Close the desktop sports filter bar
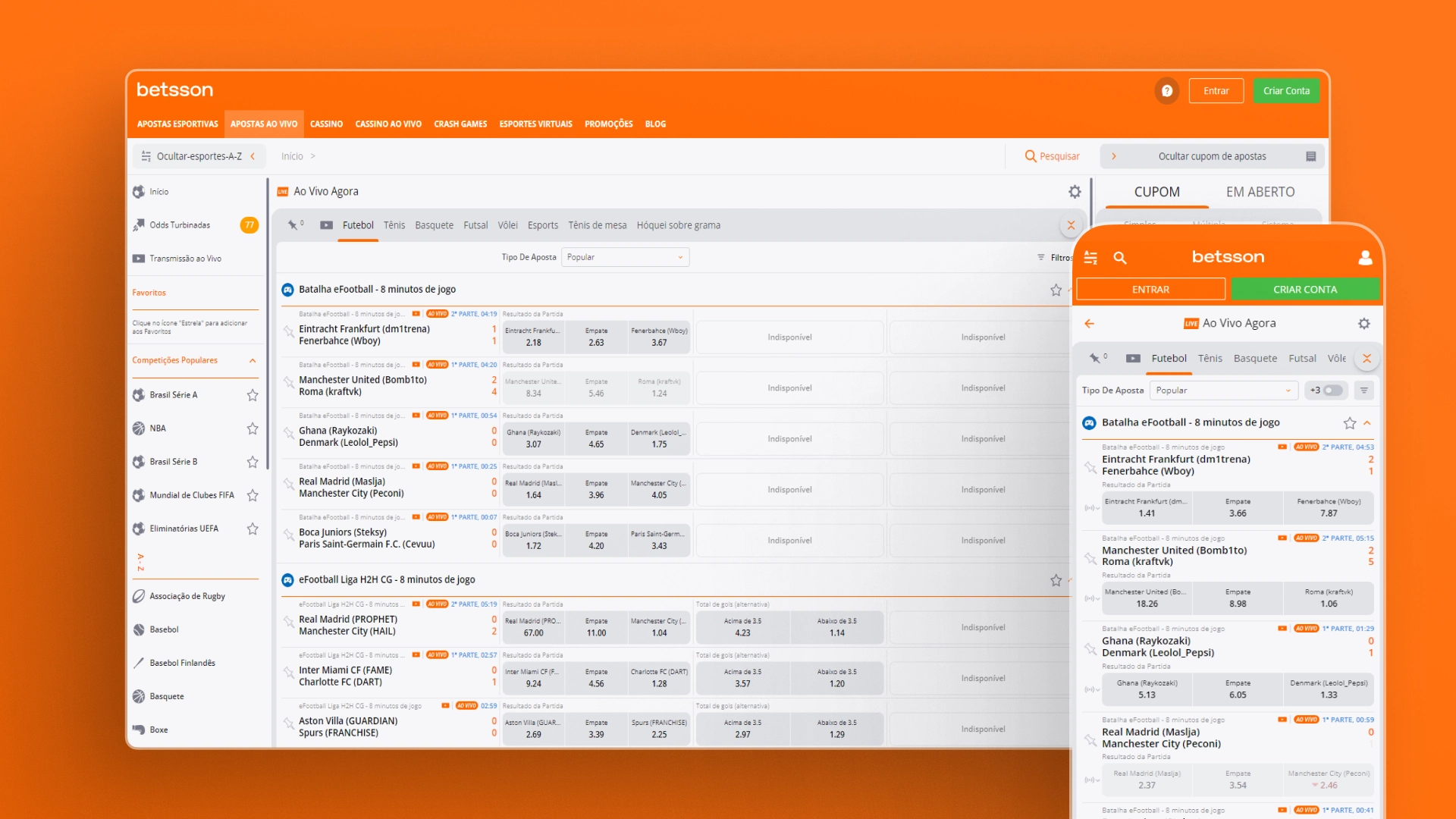Viewport: 1456px width, 819px height. (x=1071, y=225)
